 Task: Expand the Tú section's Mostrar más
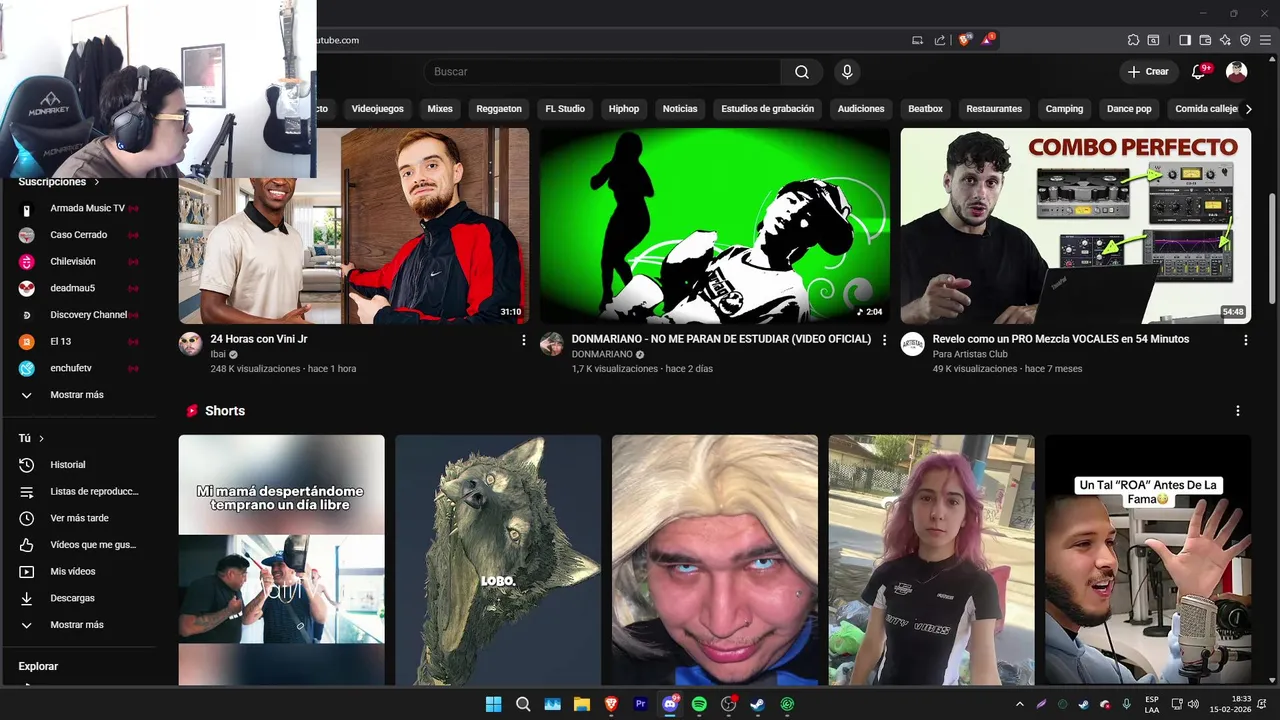click(80, 625)
